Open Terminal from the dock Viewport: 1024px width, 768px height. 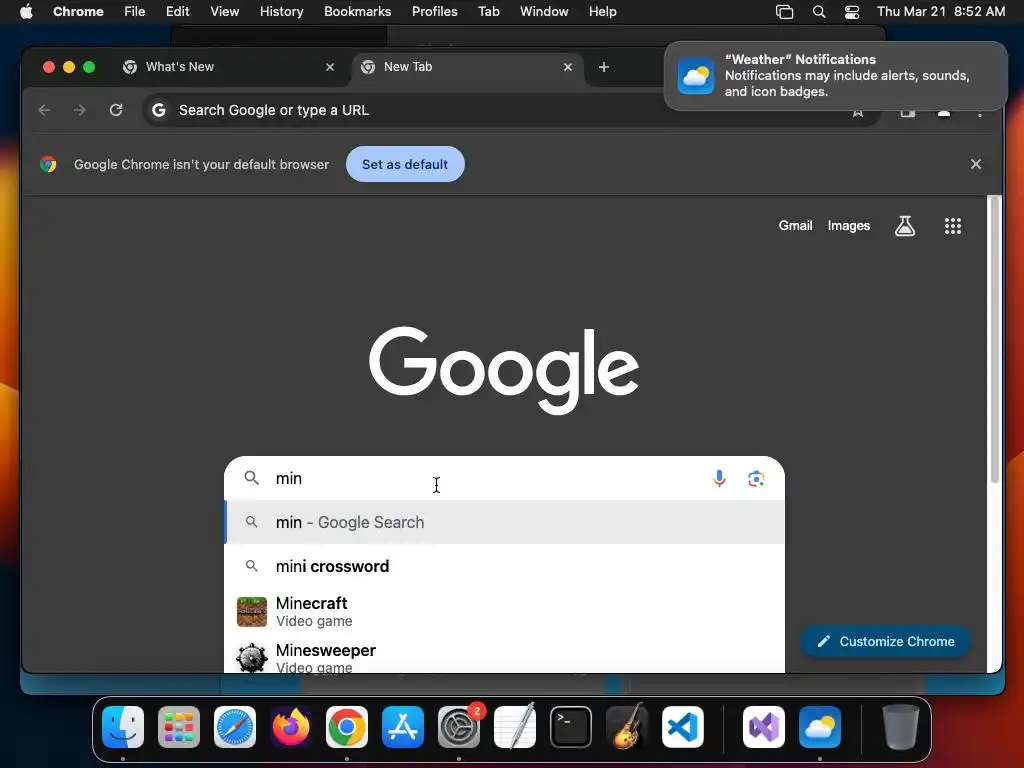pyautogui.click(x=571, y=727)
